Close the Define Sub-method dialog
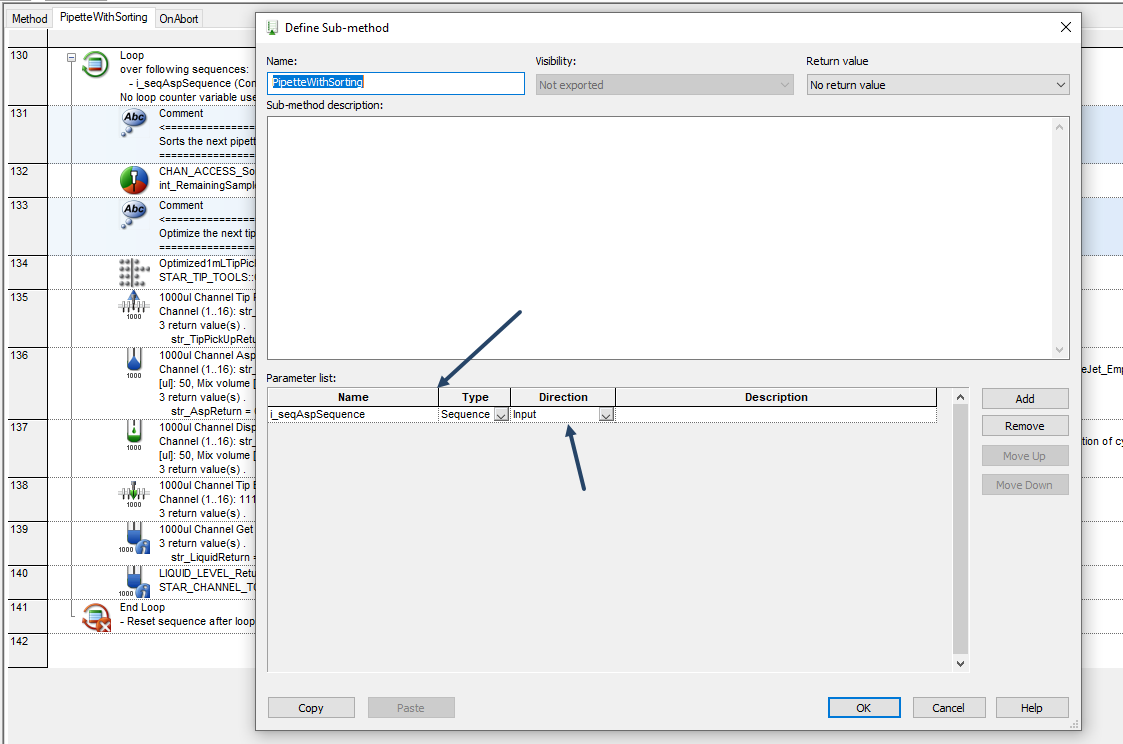This screenshot has width=1123, height=744. click(x=1066, y=27)
